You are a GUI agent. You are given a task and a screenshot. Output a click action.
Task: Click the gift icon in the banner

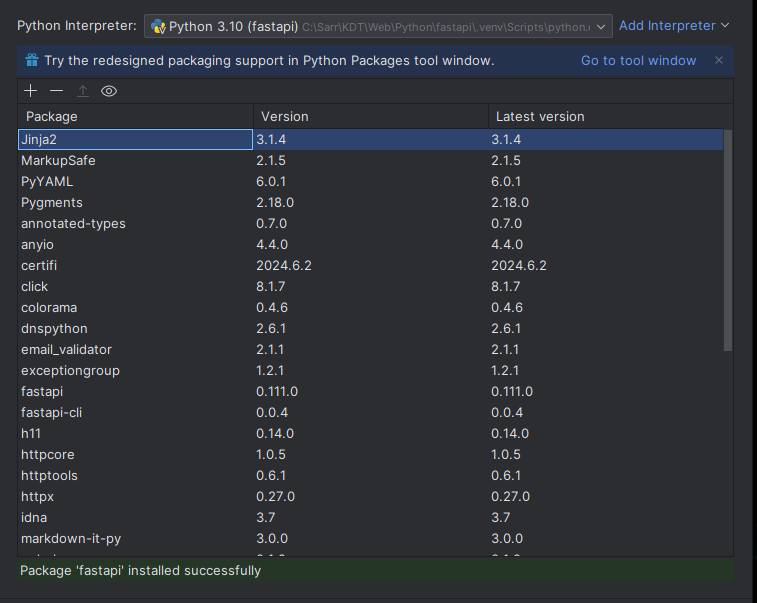pyautogui.click(x=32, y=60)
